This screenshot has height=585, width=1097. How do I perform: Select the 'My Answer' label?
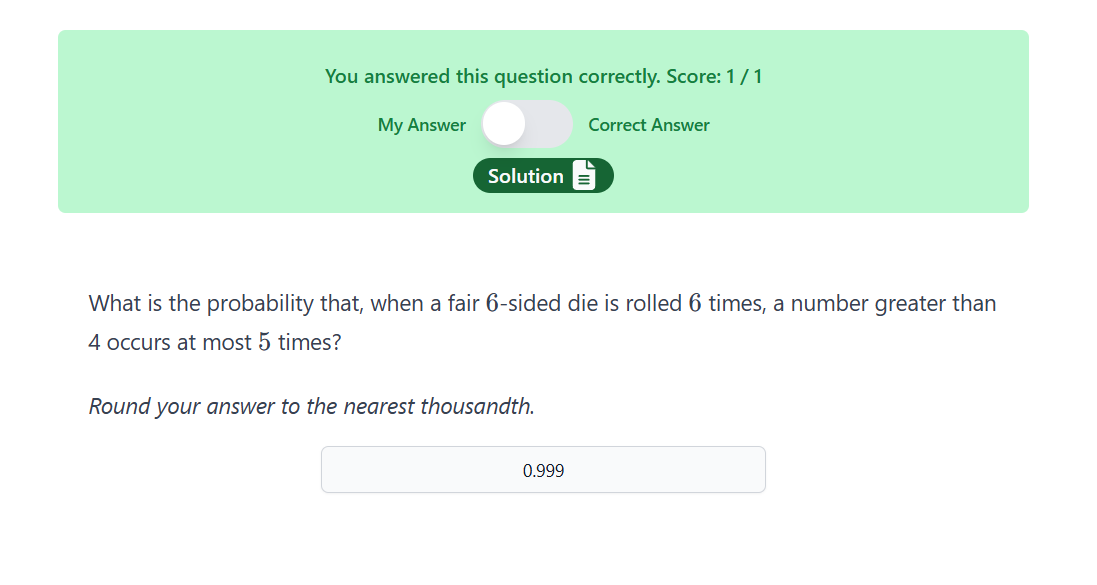(x=421, y=125)
